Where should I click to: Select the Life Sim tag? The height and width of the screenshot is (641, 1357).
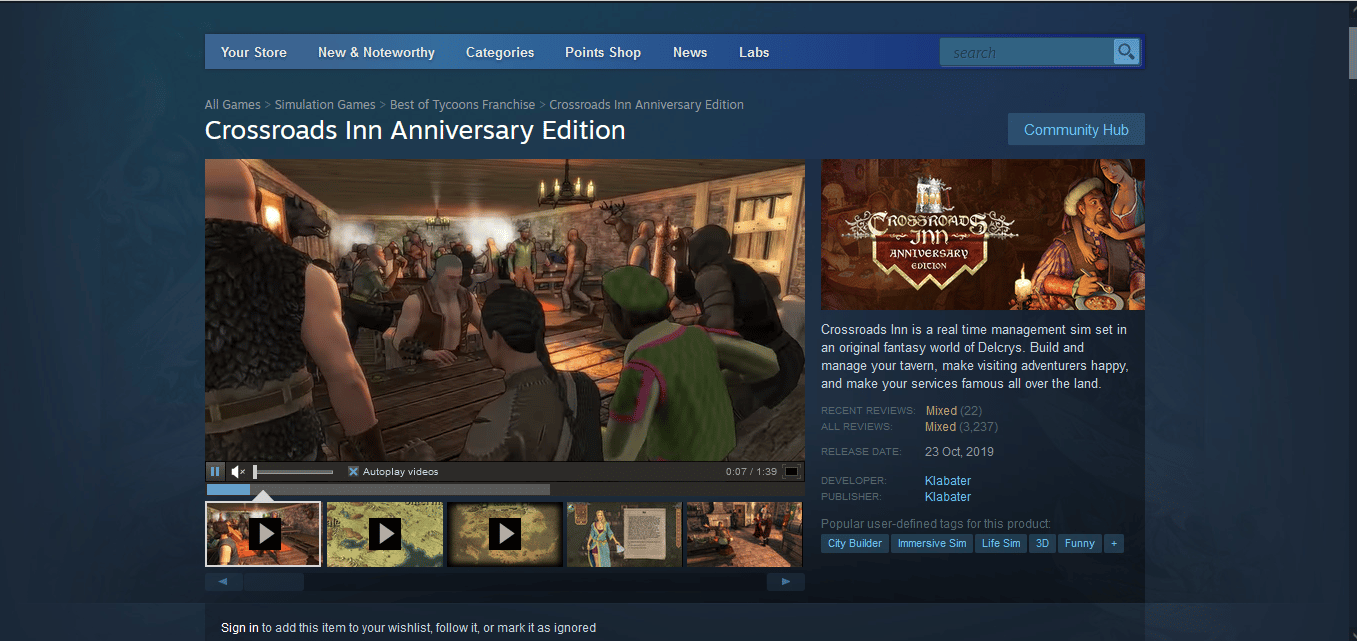[x=1001, y=544]
